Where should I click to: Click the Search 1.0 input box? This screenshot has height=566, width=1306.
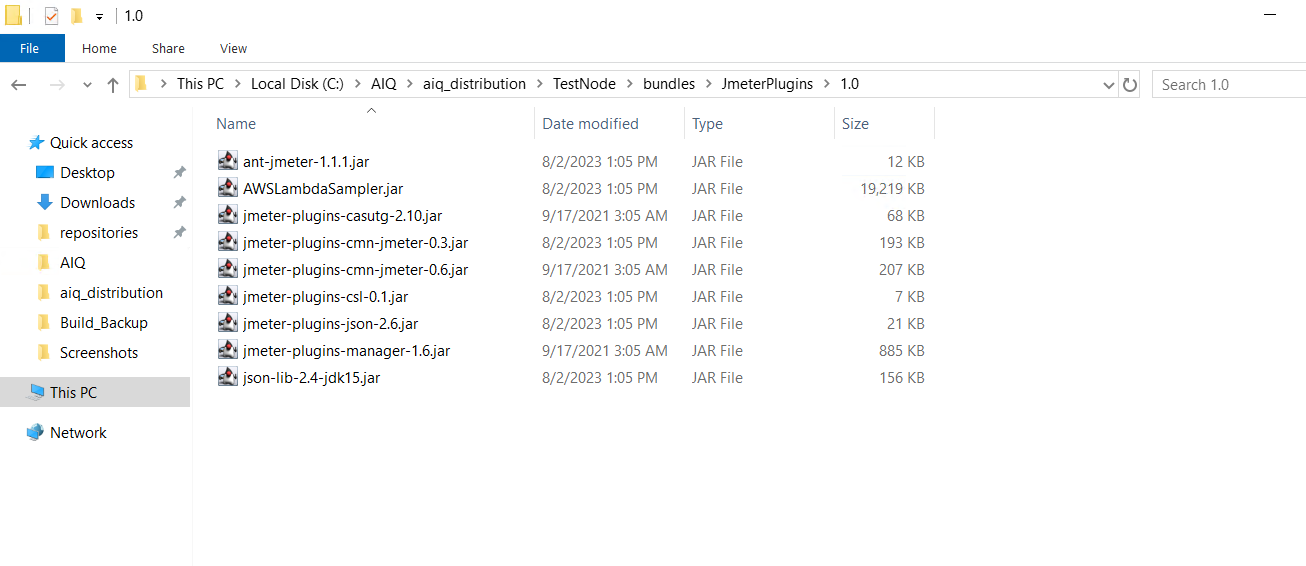coord(1229,85)
